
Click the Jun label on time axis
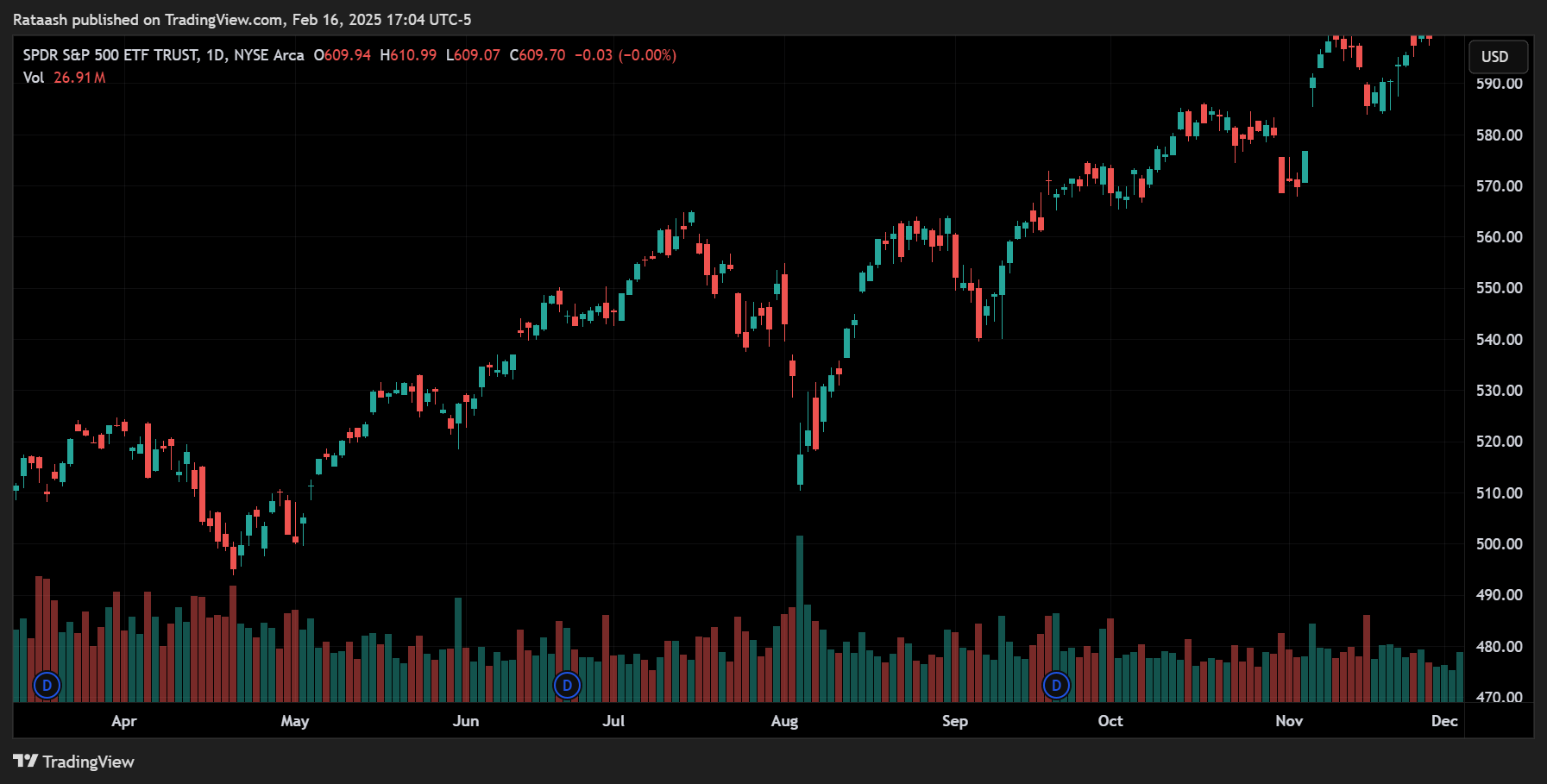tap(466, 721)
